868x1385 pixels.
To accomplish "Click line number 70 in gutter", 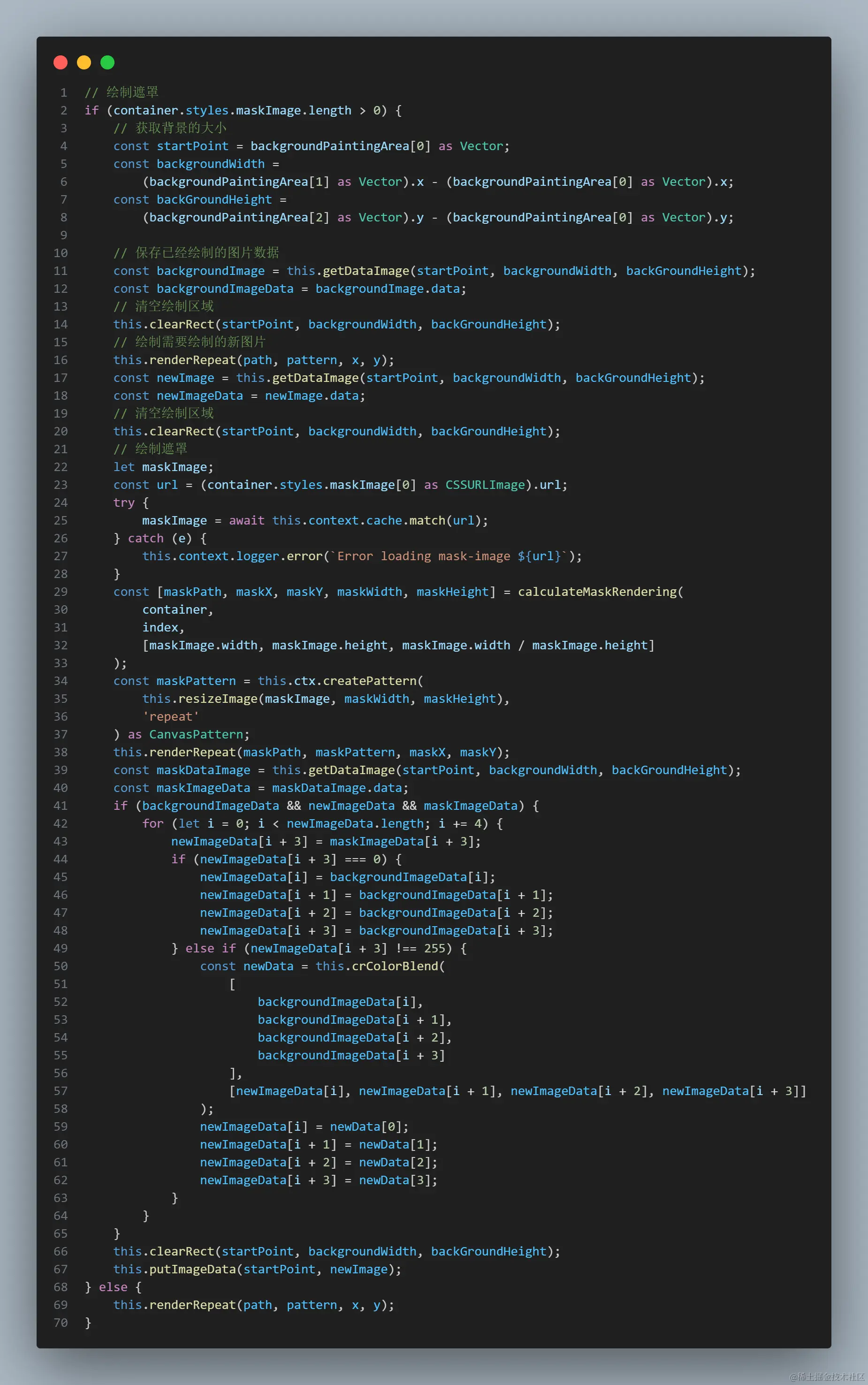I will point(60,1323).
